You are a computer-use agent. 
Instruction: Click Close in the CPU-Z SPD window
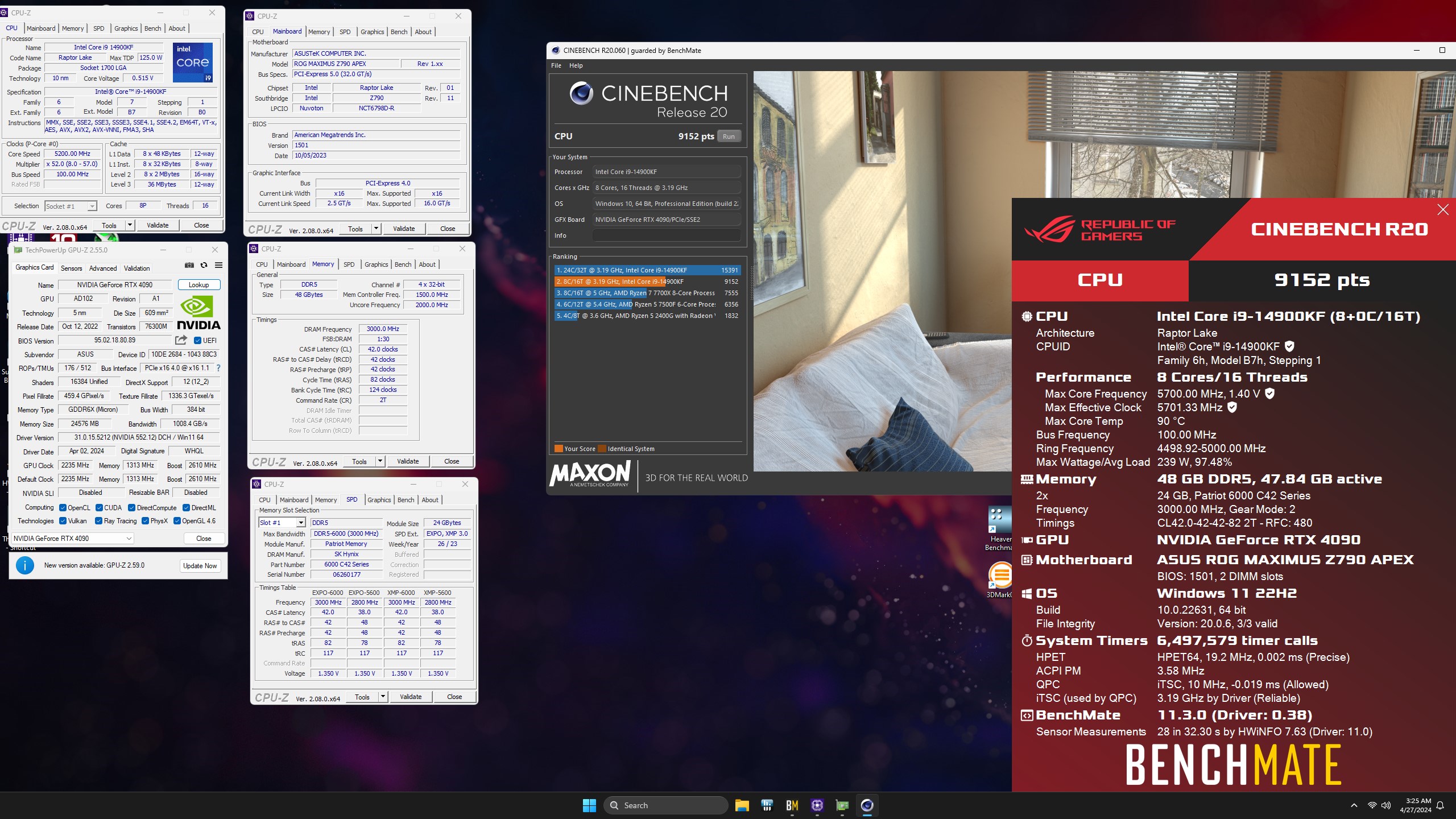pyautogui.click(x=454, y=697)
